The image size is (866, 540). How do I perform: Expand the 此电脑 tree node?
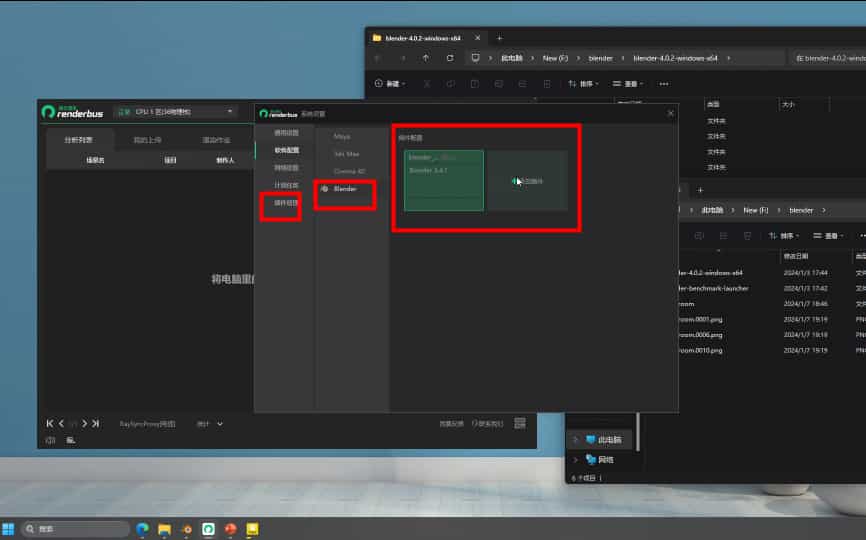pyautogui.click(x=575, y=440)
